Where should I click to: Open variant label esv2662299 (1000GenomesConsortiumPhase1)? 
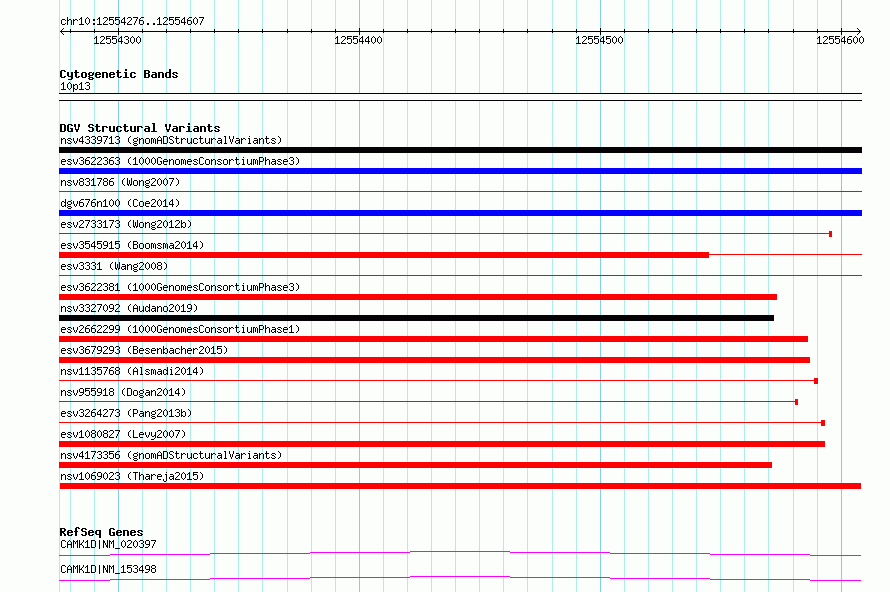click(180, 329)
